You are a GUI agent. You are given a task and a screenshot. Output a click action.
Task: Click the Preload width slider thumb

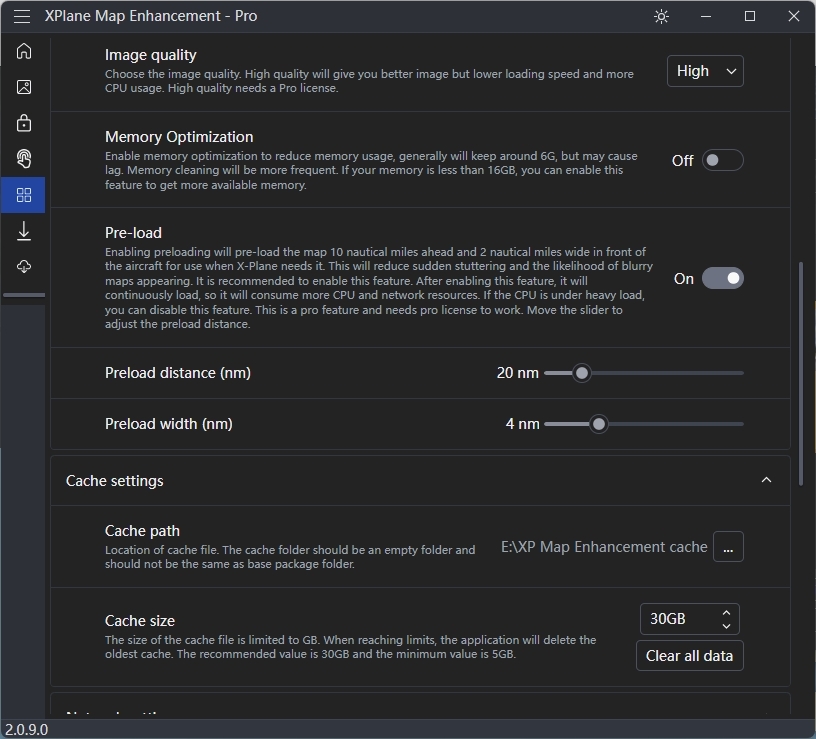tap(599, 424)
